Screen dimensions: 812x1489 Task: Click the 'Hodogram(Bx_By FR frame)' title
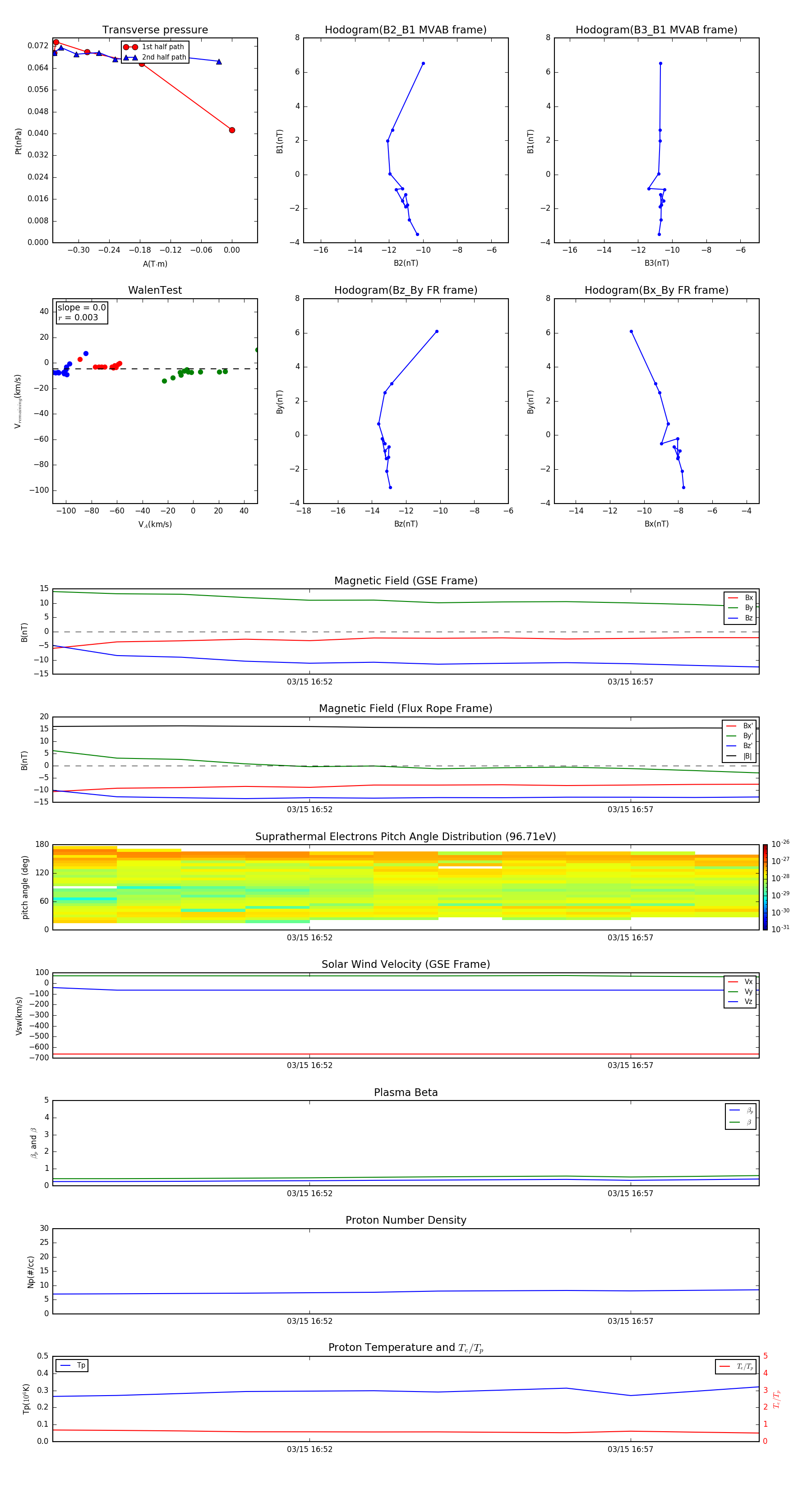click(656, 290)
